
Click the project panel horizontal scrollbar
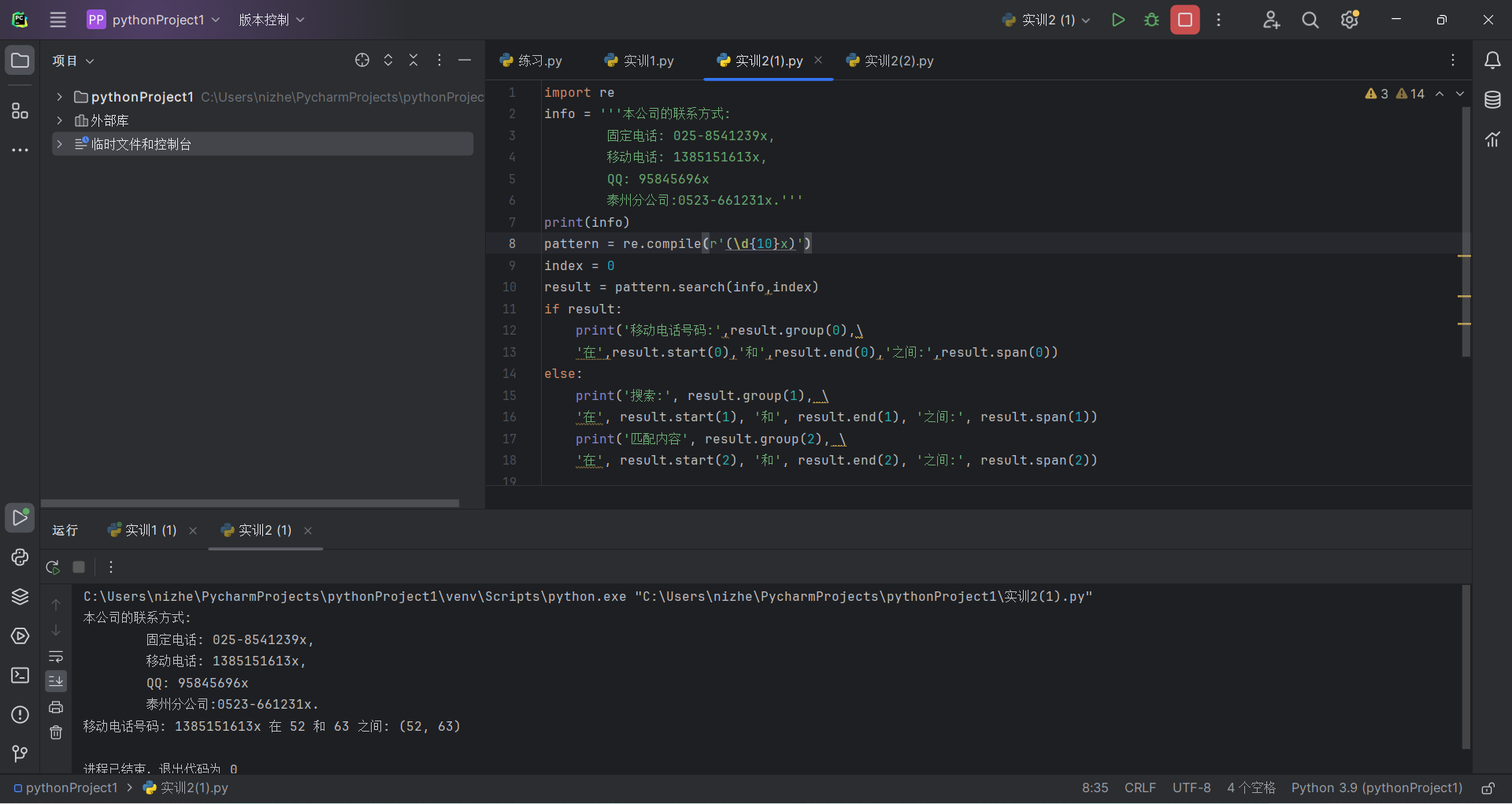pos(250,502)
